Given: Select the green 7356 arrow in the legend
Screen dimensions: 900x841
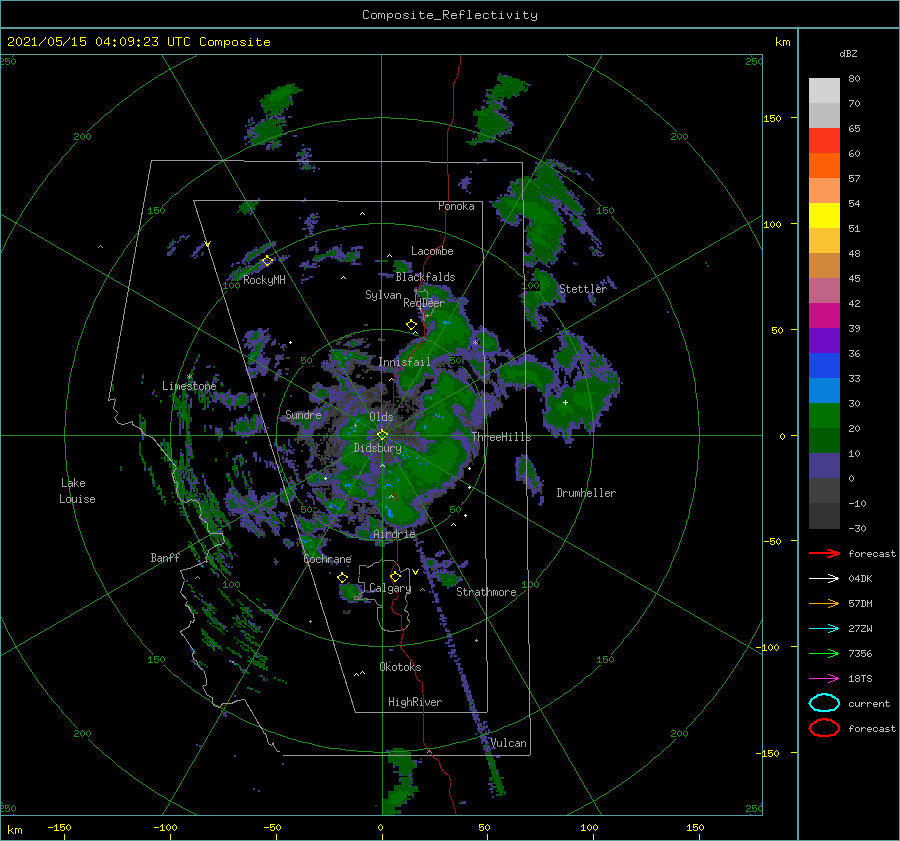Looking at the screenshot, I should coord(824,653).
